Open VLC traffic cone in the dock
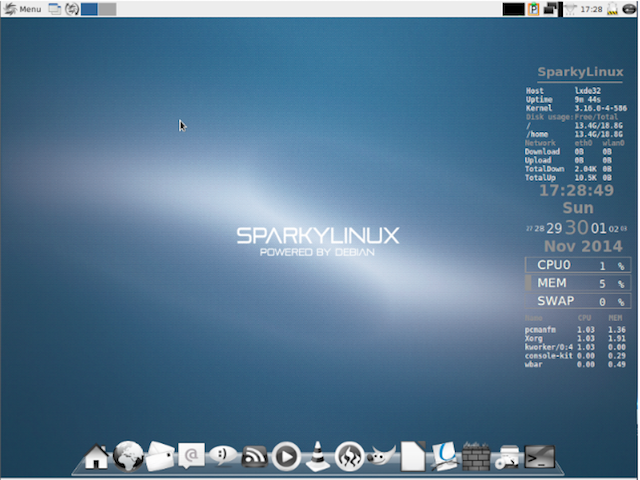The width and height of the screenshot is (640, 480). pos(318,456)
